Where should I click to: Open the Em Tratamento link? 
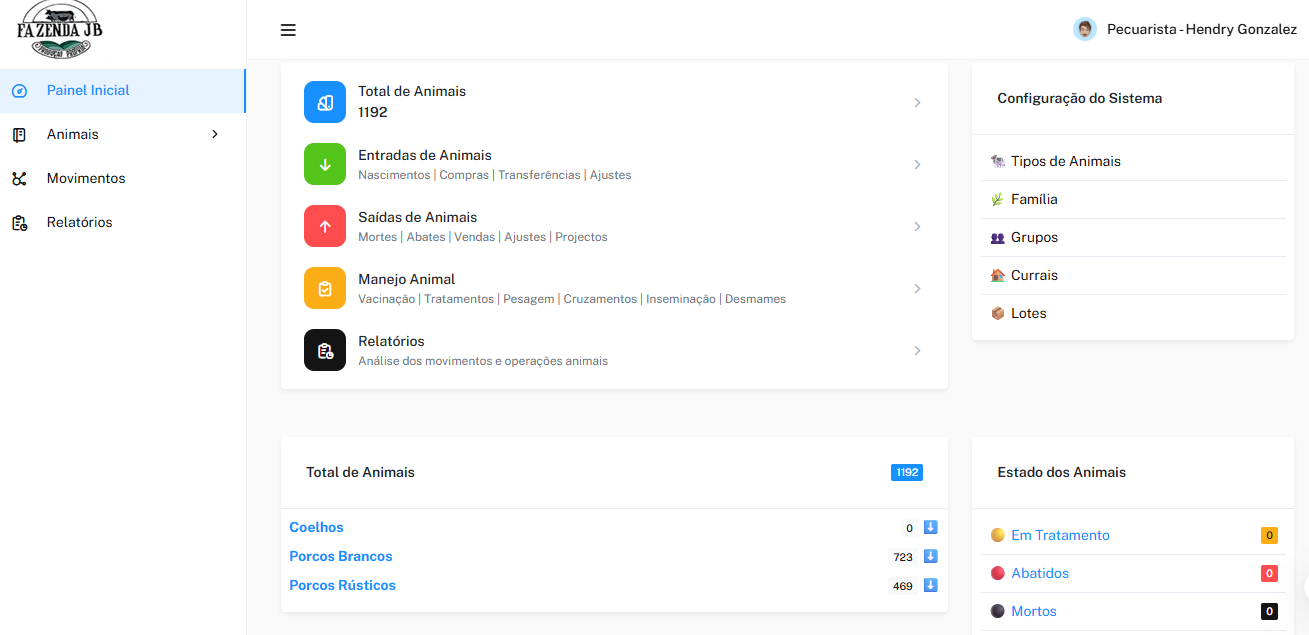(x=1060, y=535)
